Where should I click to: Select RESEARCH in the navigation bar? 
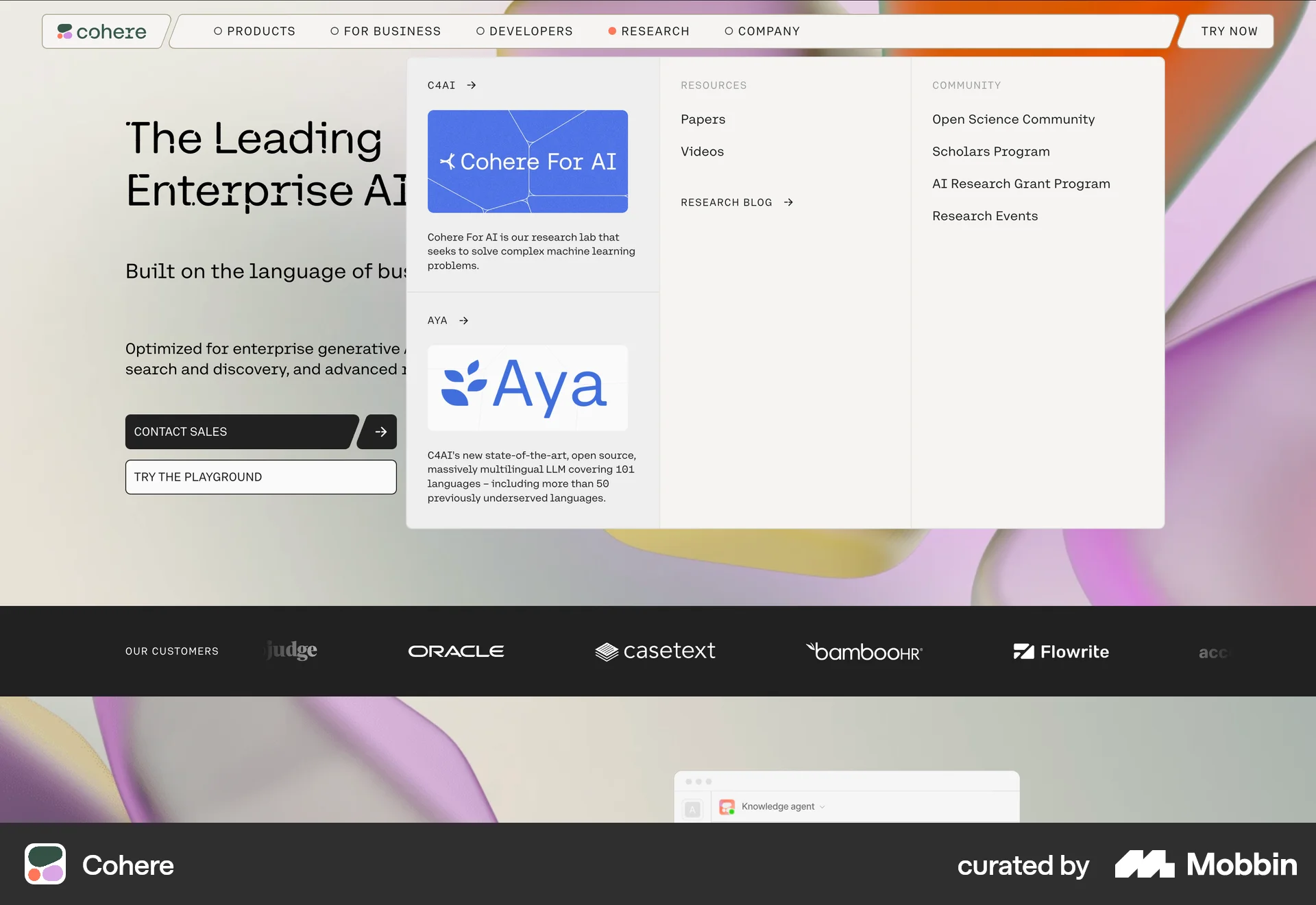(649, 31)
